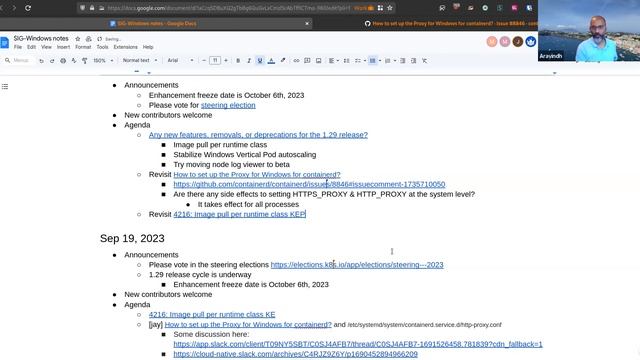The height and width of the screenshot is (360, 640).
Task: Open the text color picker
Action: click(x=271, y=60)
